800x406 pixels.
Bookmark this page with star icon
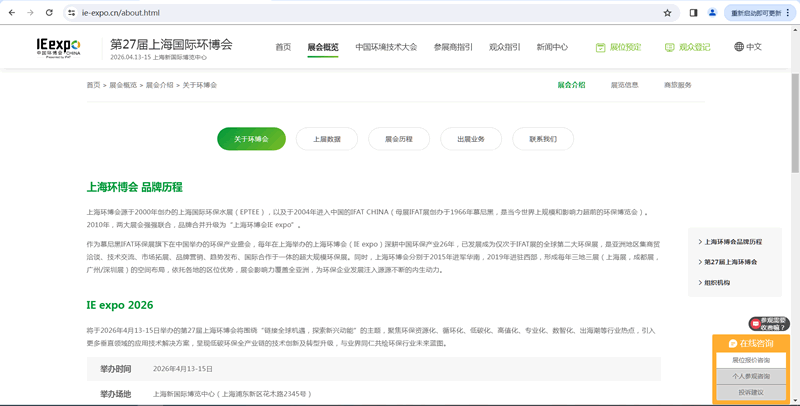point(667,13)
